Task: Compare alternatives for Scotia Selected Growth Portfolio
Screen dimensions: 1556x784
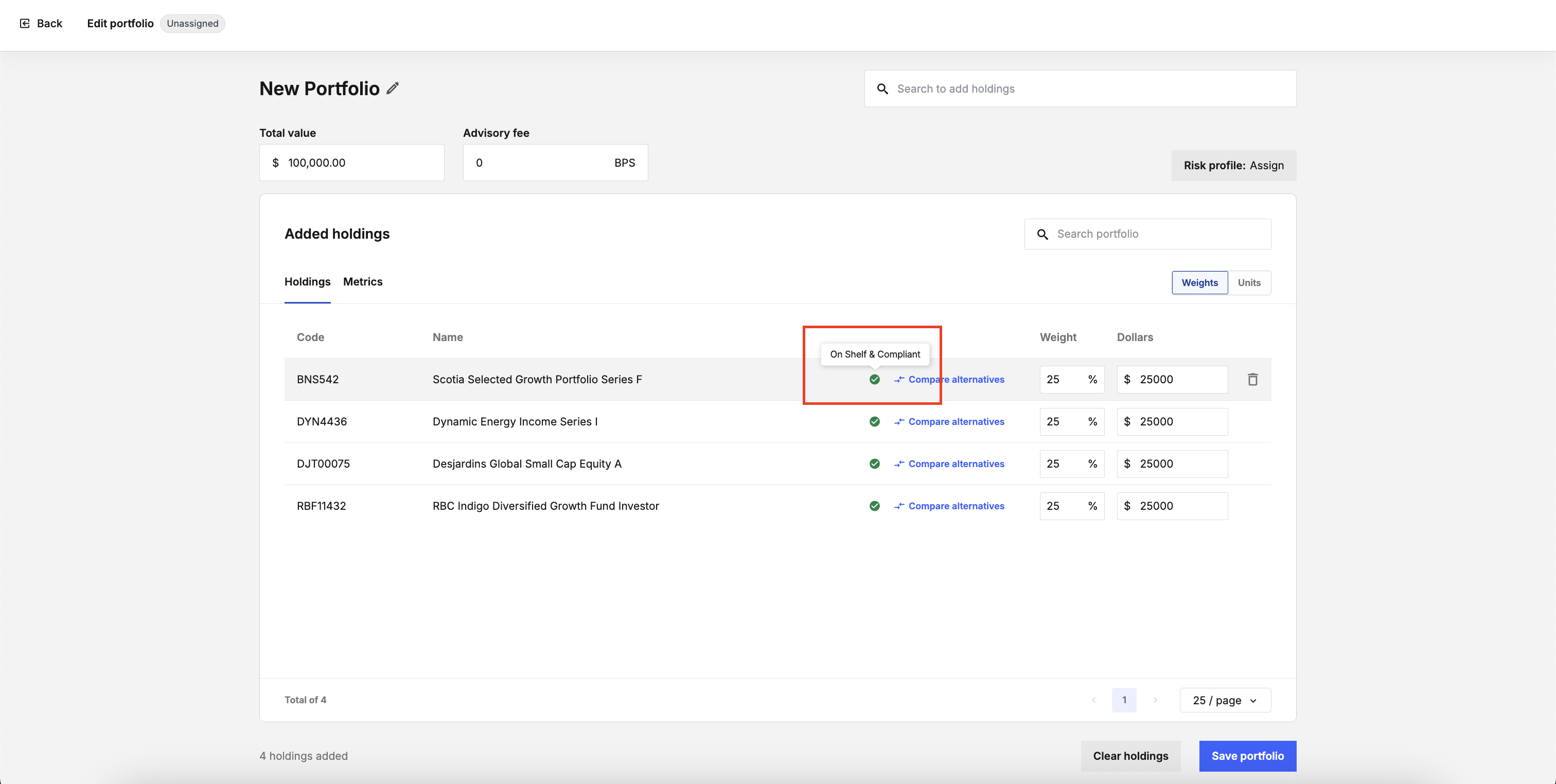Action: click(949, 379)
